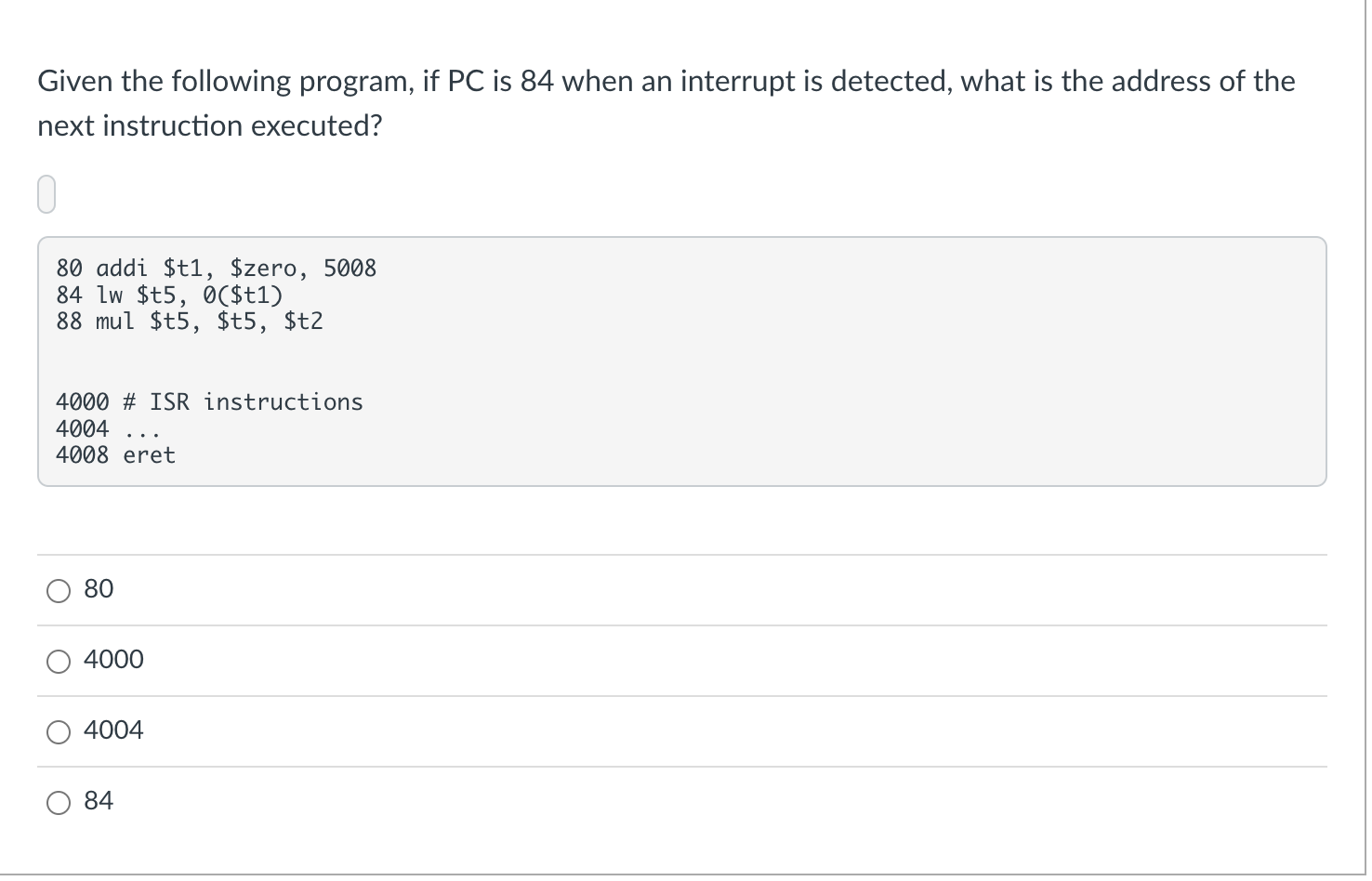Select the radio button for answer 80
Viewport: 1372px width, 881px height.
pyautogui.click(x=58, y=590)
